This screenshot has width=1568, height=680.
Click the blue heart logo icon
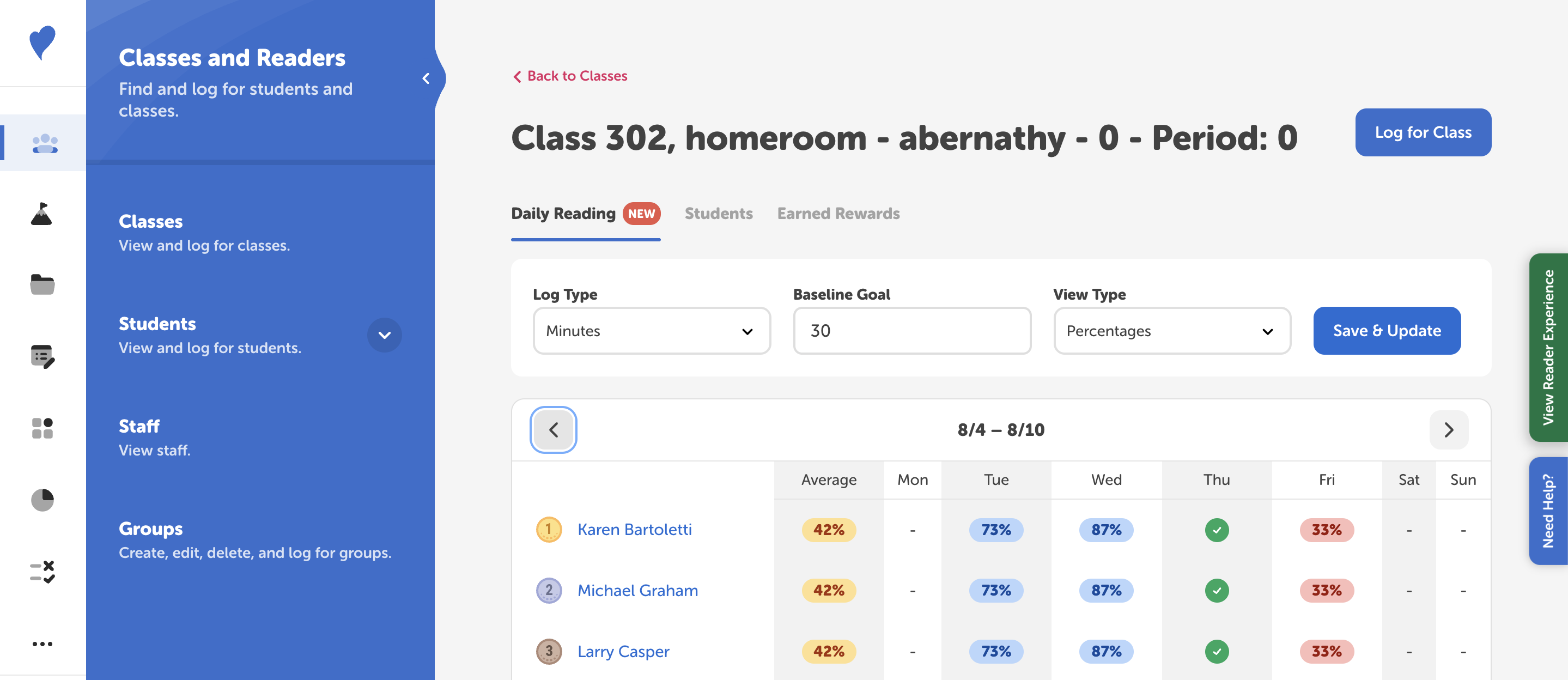[42, 42]
